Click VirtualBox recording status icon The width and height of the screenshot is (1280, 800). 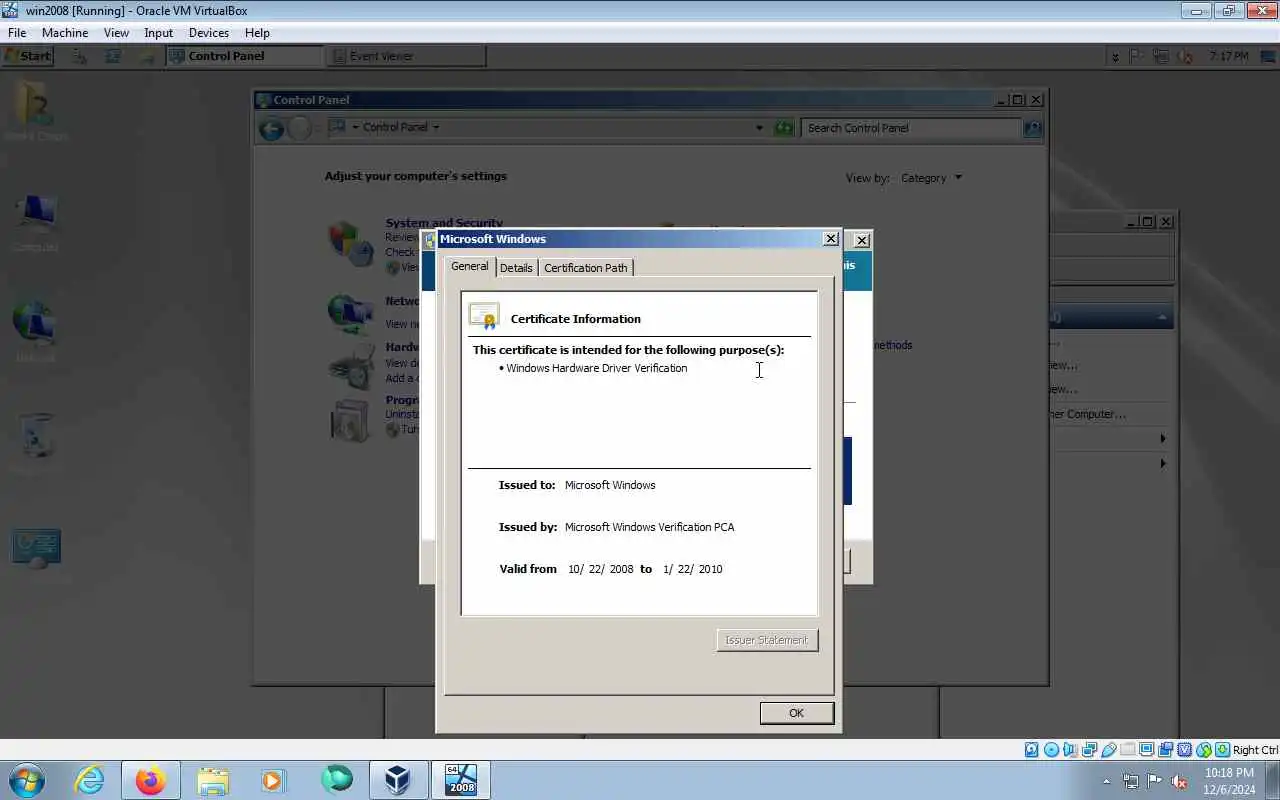1165,750
